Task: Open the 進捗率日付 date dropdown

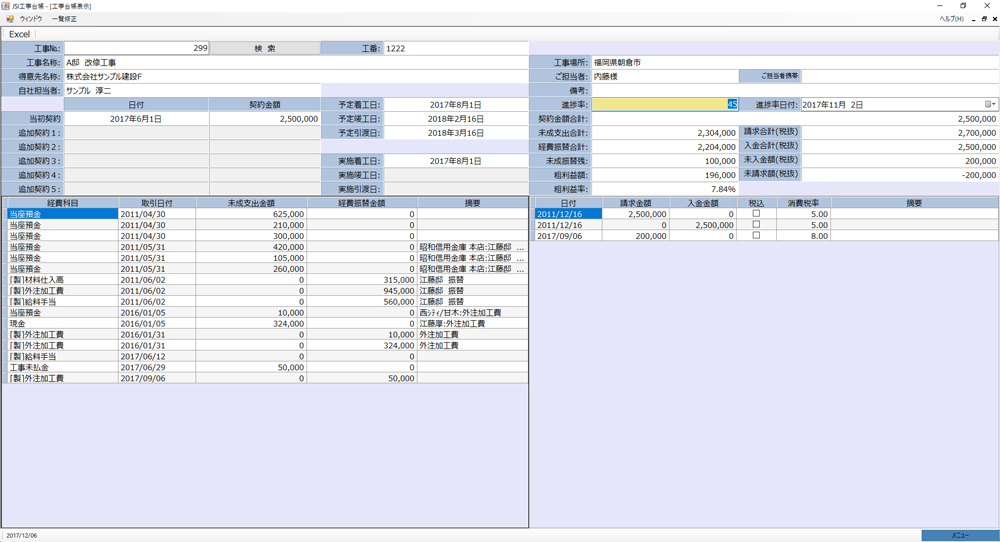Action: tap(994, 104)
